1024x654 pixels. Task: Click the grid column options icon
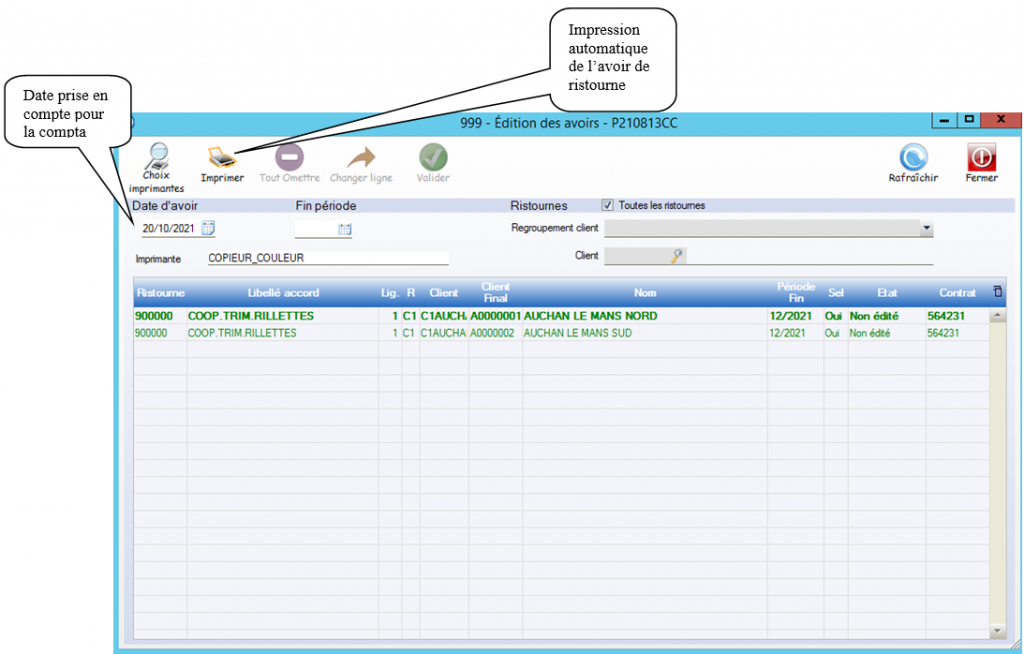pyautogui.click(x=996, y=292)
